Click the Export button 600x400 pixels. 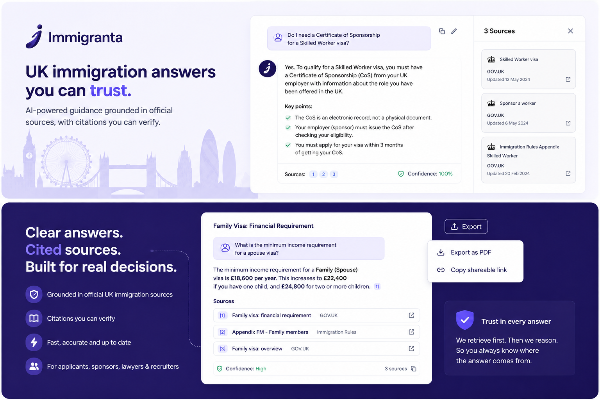pos(466,227)
